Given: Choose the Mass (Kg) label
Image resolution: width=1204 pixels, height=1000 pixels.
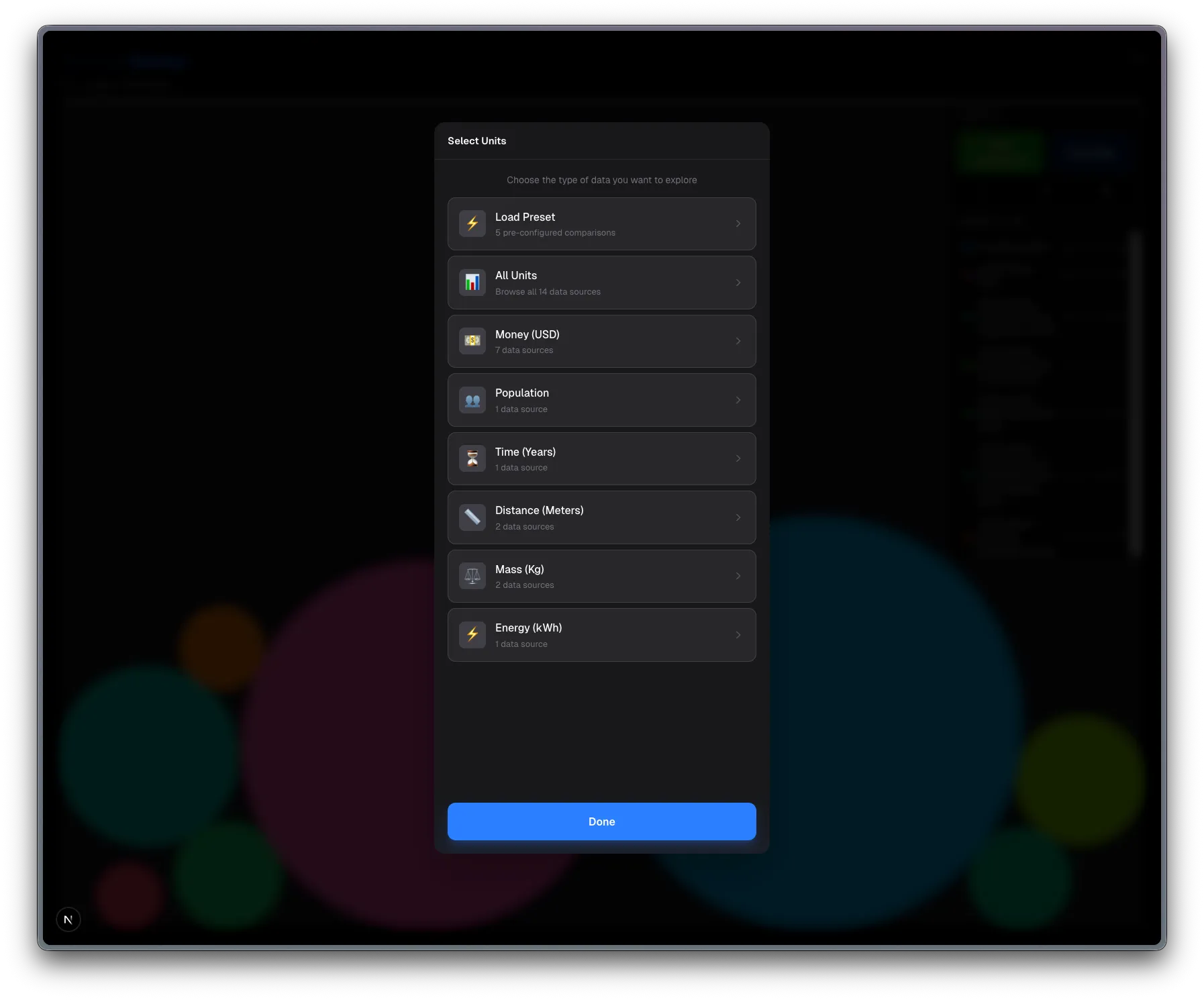Looking at the screenshot, I should click(x=519, y=569).
